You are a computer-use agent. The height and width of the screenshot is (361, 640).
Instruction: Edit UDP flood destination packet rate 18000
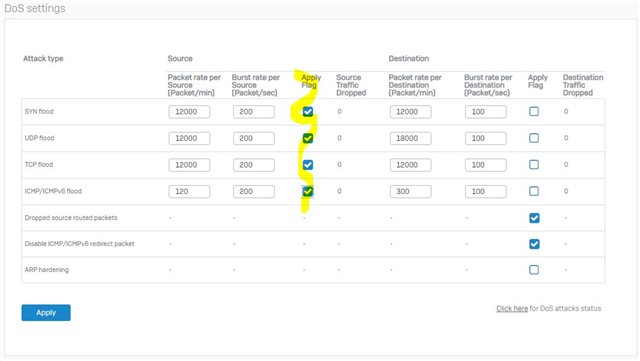pyautogui.click(x=411, y=138)
